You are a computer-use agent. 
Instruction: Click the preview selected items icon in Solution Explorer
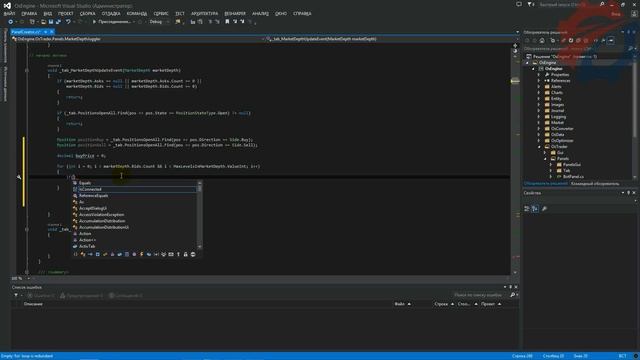click(611, 40)
